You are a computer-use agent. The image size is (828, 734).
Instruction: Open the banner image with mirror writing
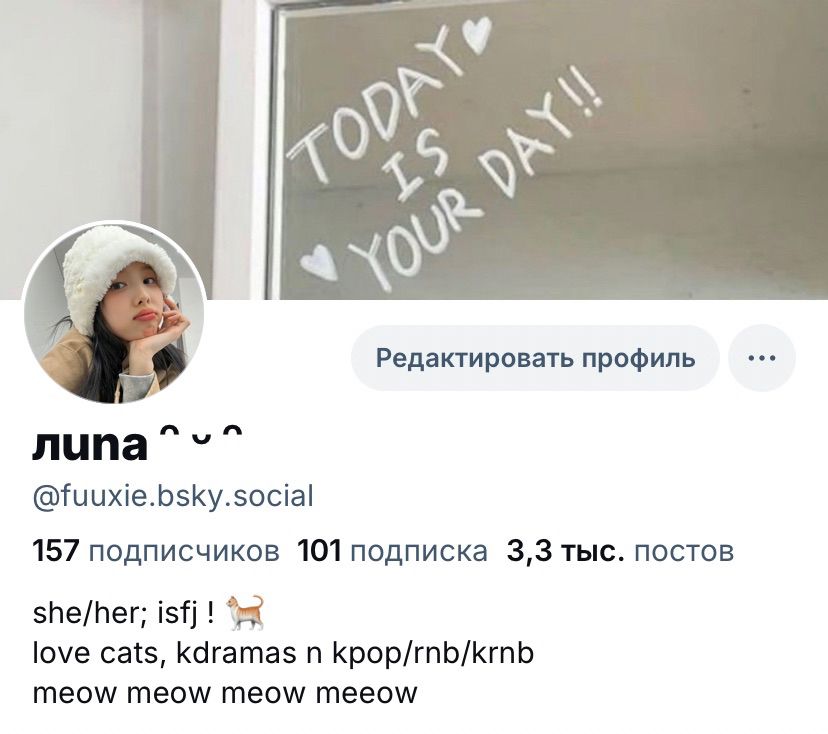(414, 149)
